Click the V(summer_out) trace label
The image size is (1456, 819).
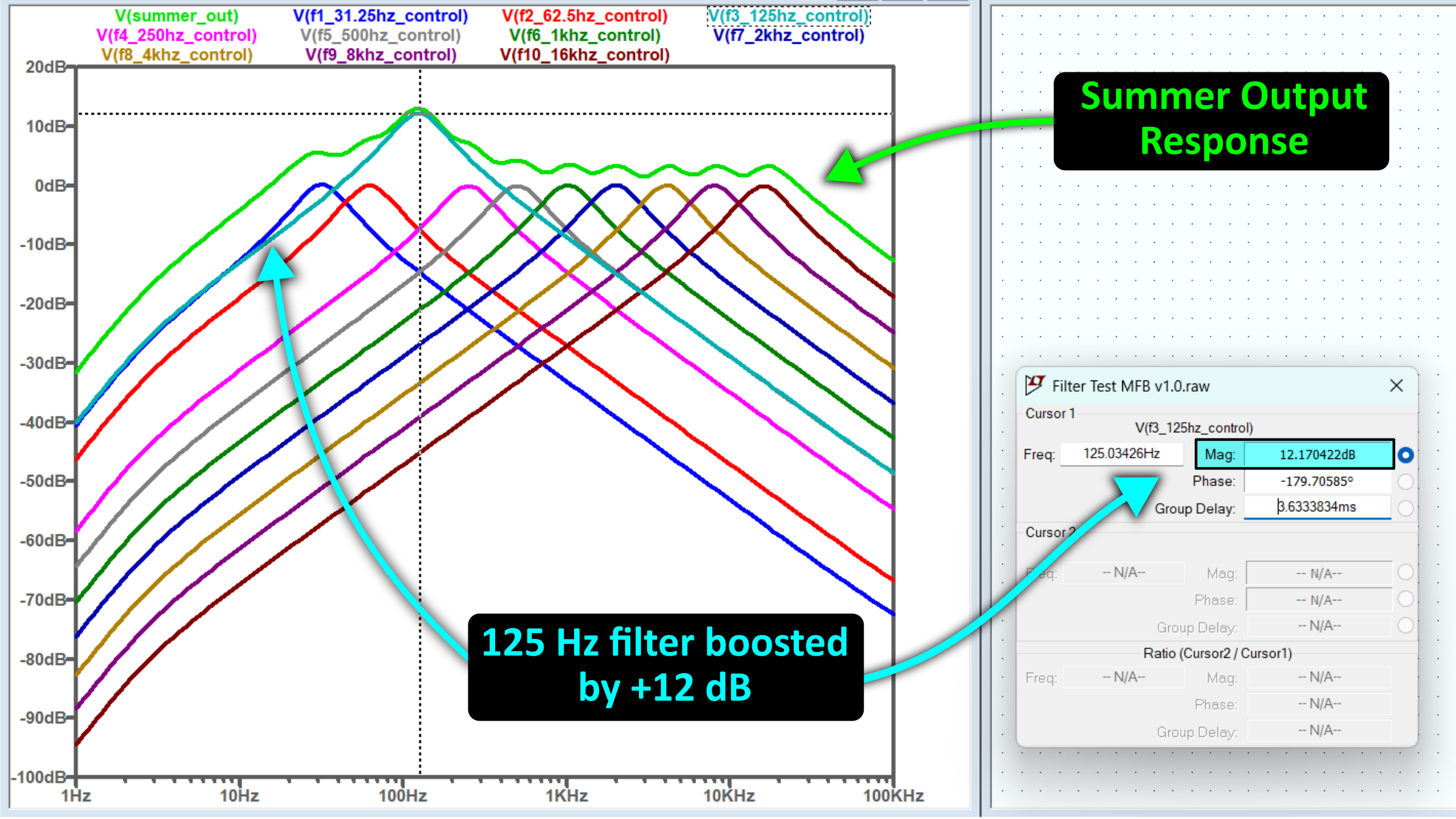coord(177,16)
